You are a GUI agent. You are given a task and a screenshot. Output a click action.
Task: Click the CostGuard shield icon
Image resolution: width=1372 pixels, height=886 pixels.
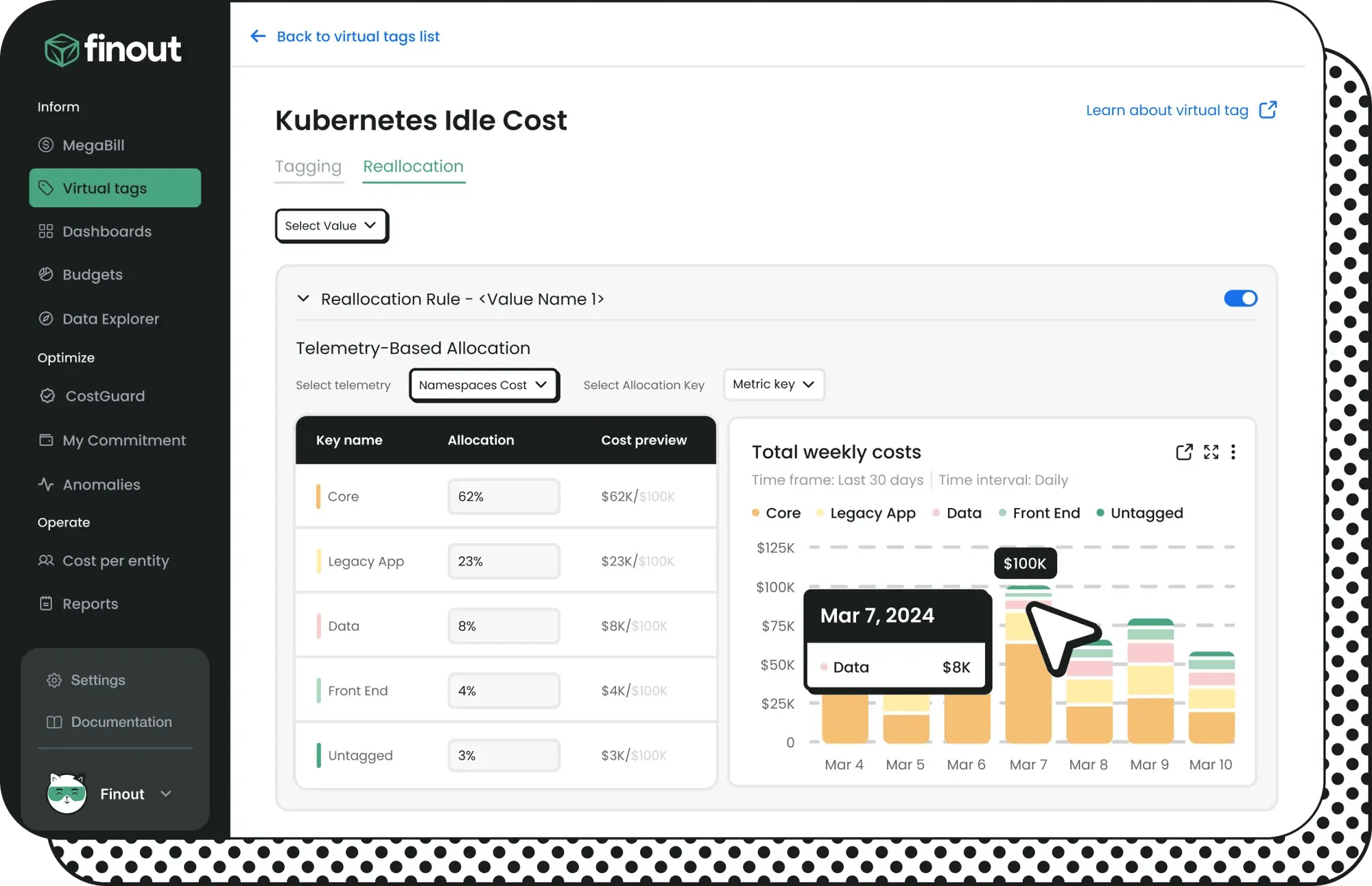coord(47,396)
